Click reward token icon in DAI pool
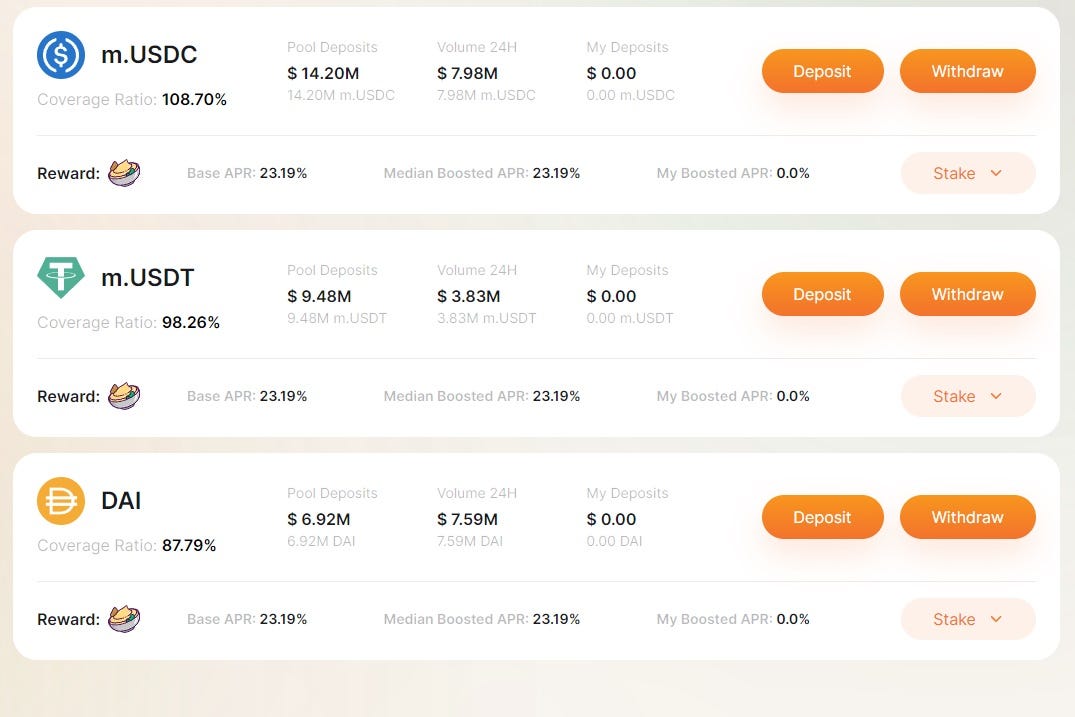The image size is (1075, 717). (x=124, y=618)
